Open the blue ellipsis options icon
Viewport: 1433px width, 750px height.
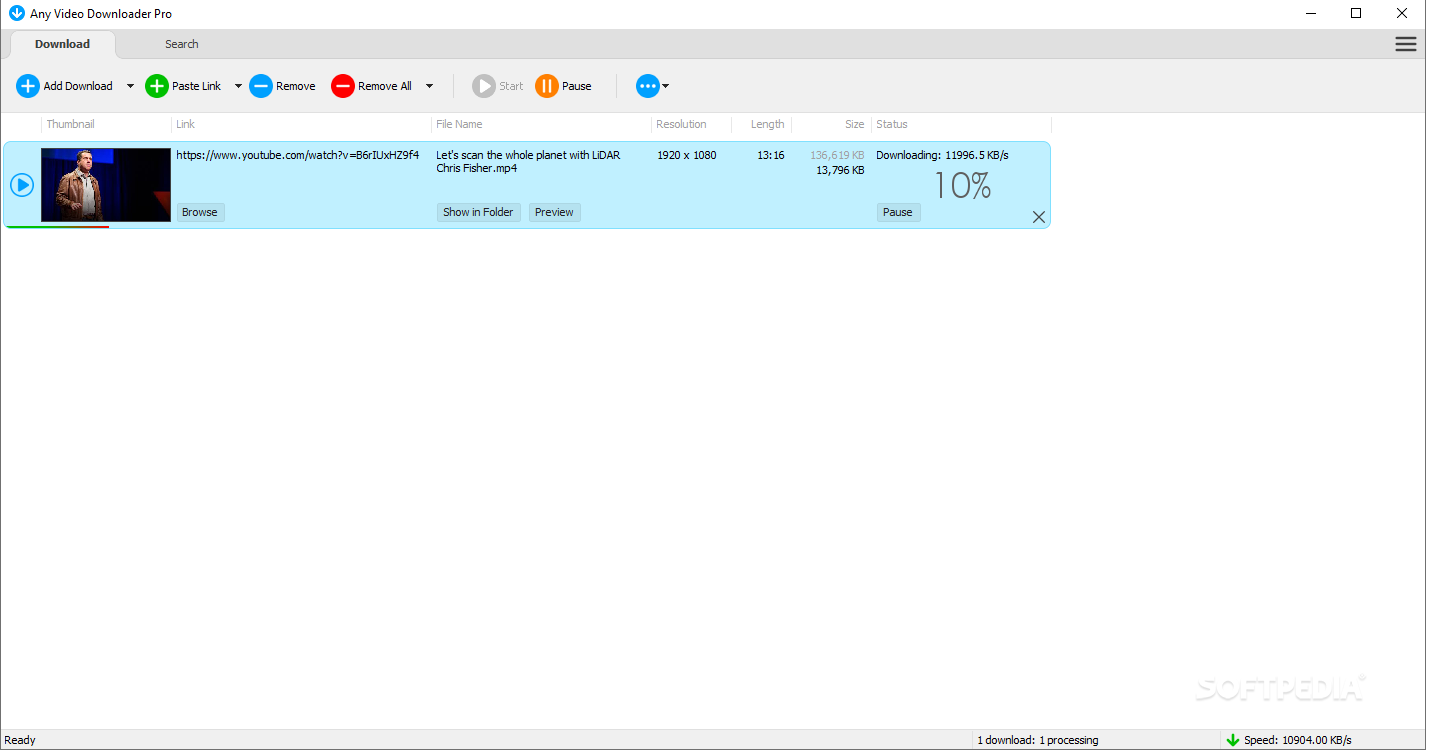coord(648,86)
